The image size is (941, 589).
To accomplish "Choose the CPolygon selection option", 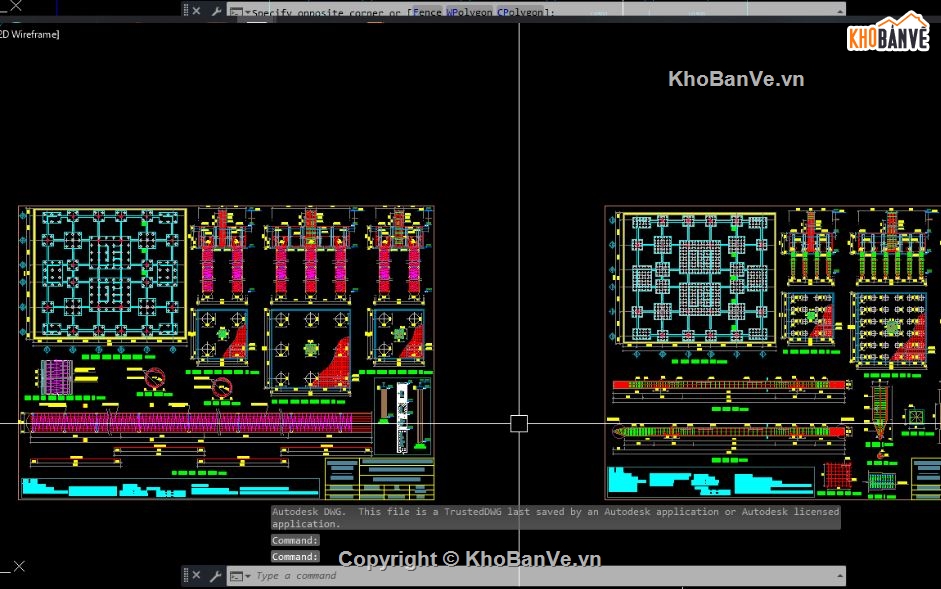I will 520,12.
